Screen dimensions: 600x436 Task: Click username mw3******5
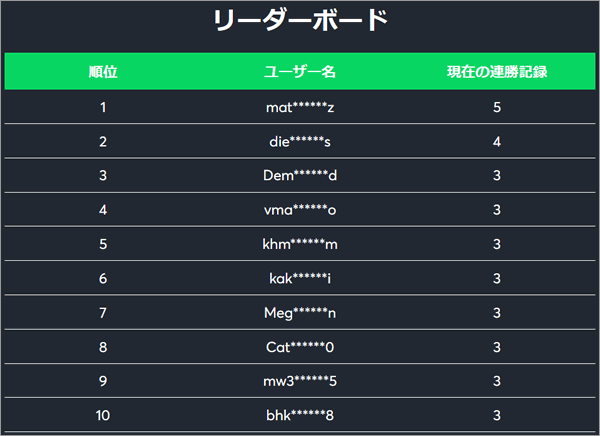tap(300, 381)
